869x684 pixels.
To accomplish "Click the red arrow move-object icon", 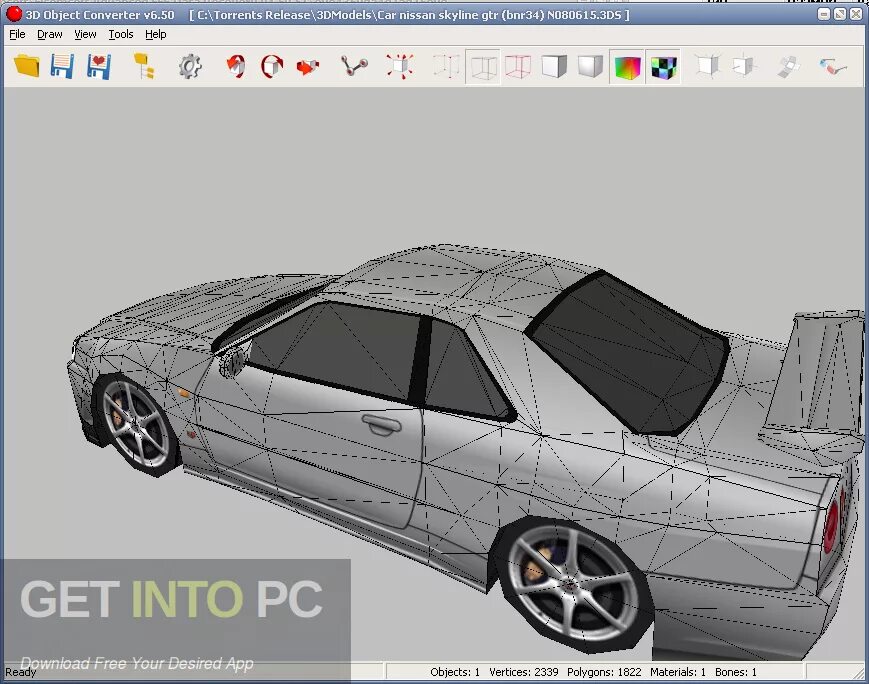I will 308,67.
